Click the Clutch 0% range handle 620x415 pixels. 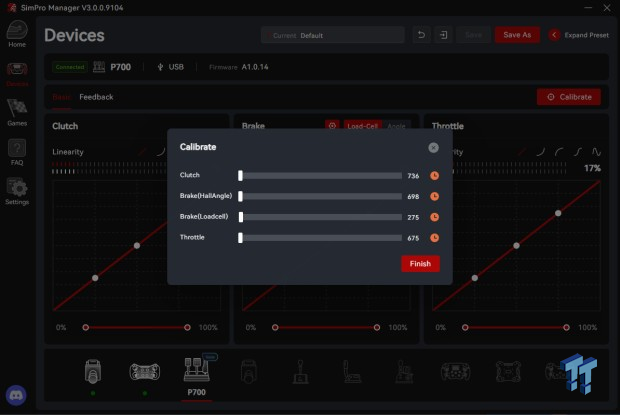85,327
